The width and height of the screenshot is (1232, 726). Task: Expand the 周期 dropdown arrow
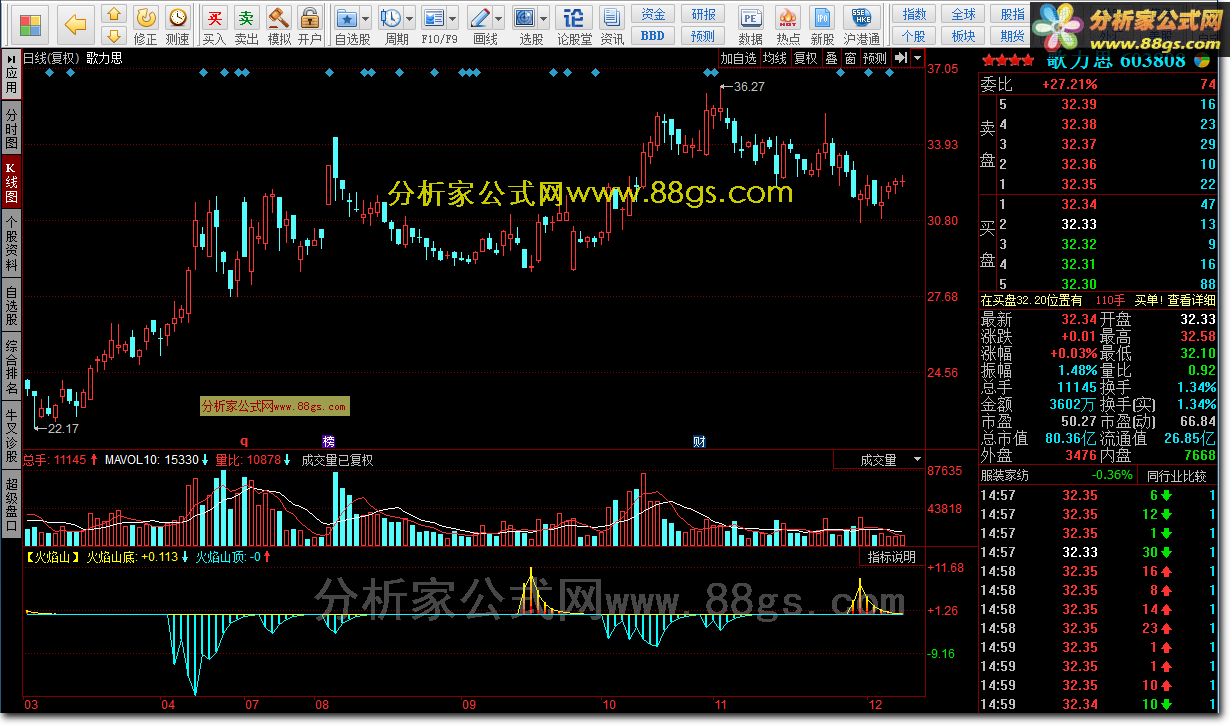(410, 19)
